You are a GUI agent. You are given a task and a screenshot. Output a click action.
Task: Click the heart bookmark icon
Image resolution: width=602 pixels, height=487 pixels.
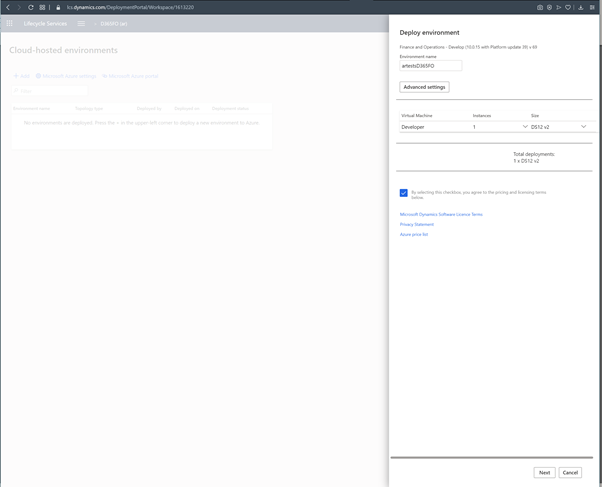point(568,7)
